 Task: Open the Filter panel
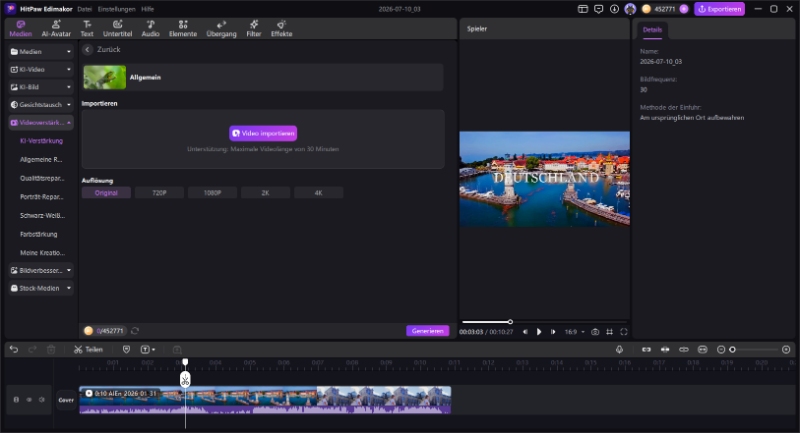pos(254,29)
